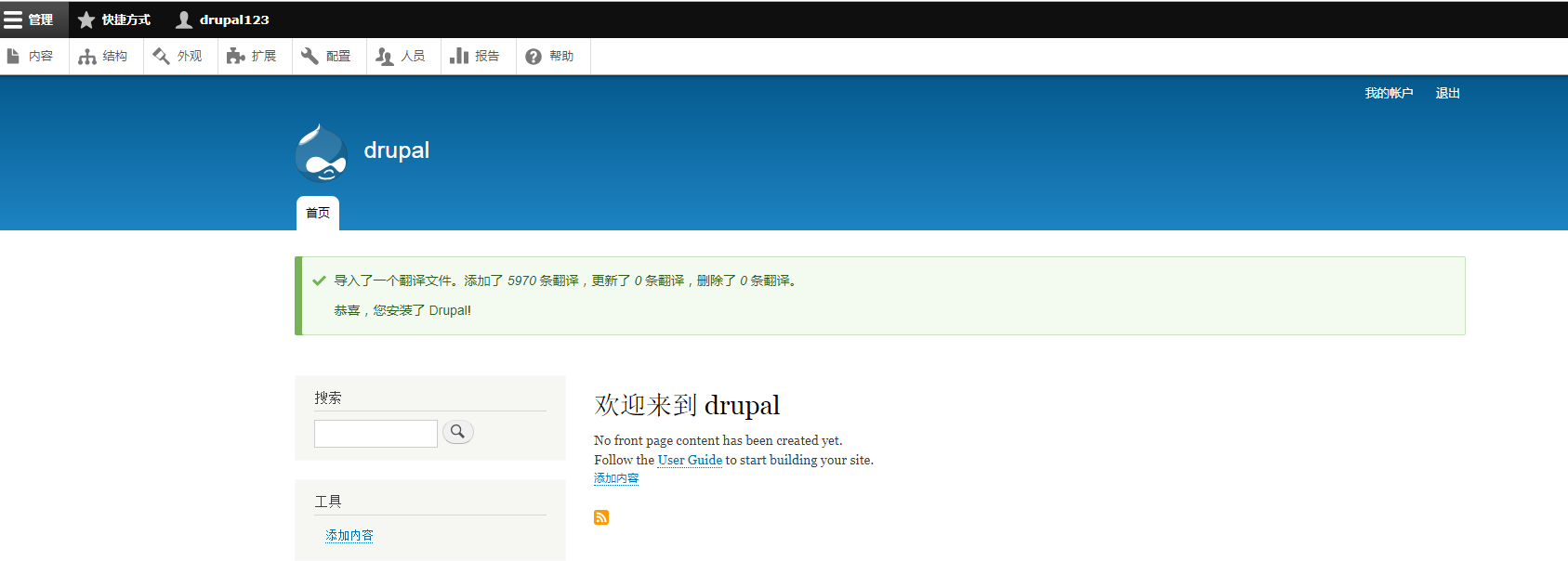
Task: Click the 导入了一个翻译文件 status message
Action: coord(566,280)
